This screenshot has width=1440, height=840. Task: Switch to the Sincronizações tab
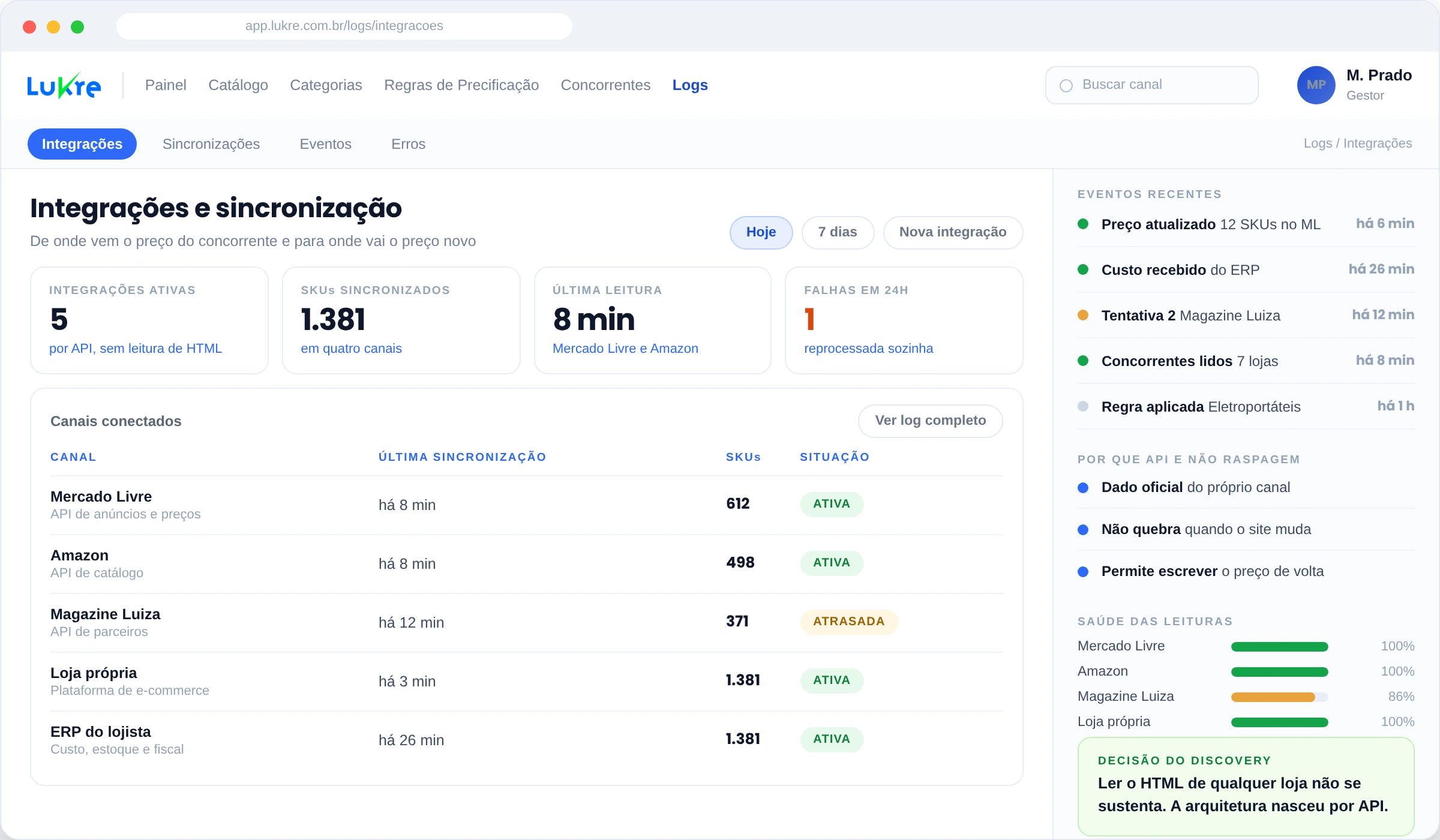tap(211, 144)
